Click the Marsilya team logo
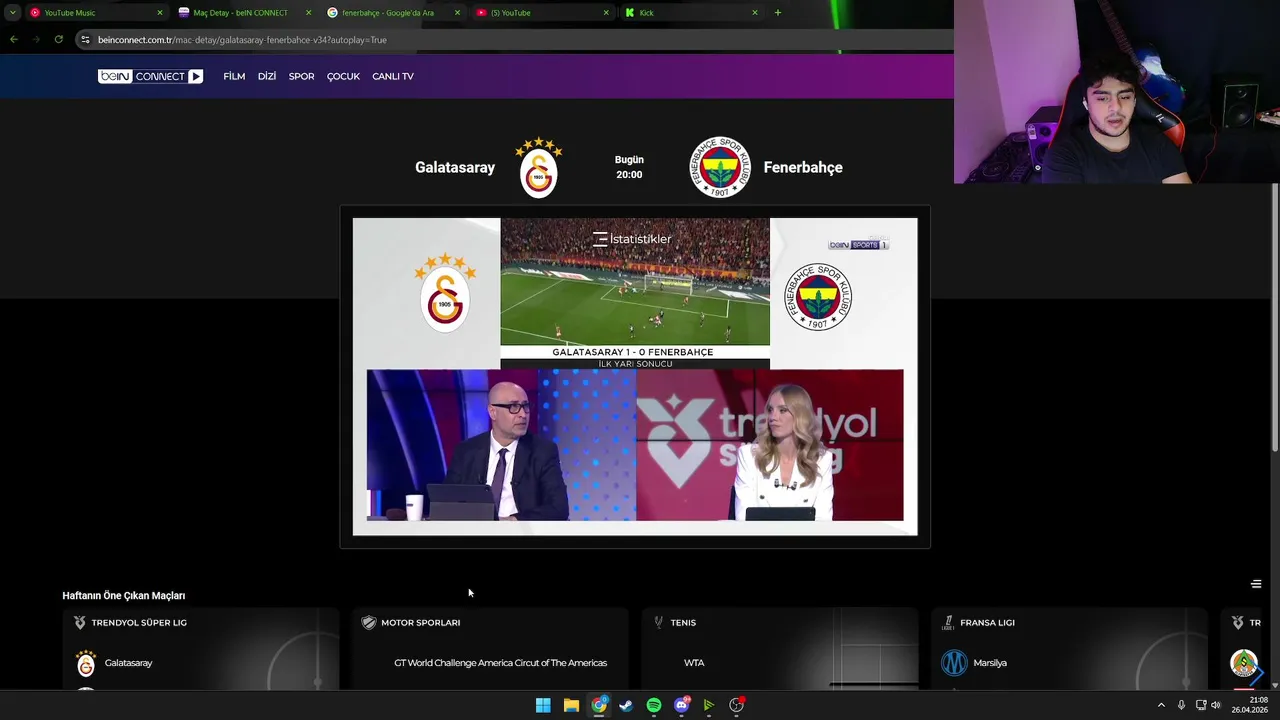 point(954,663)
